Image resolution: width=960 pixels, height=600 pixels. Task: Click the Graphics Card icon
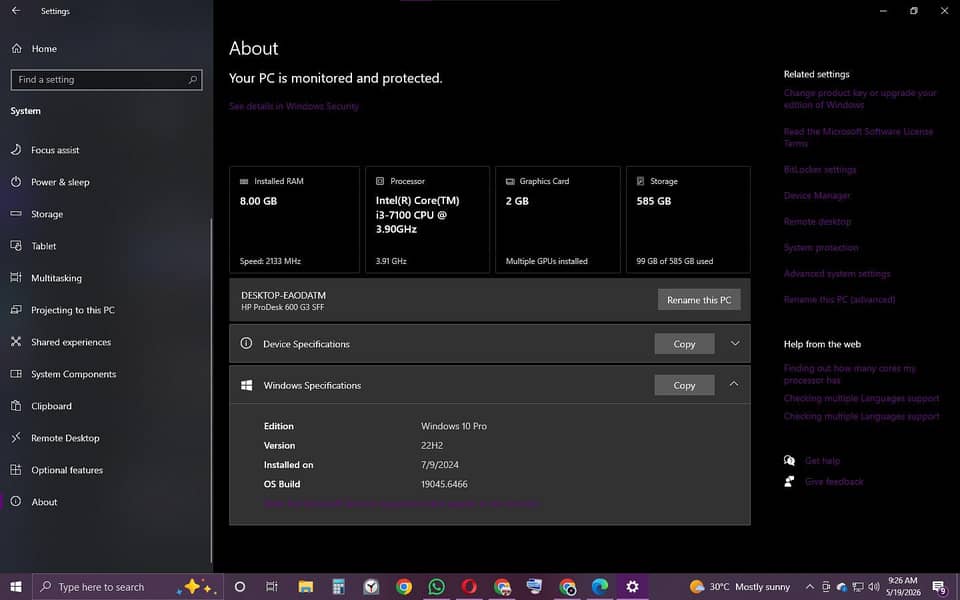pyautogui.click(x=509, y=181)
